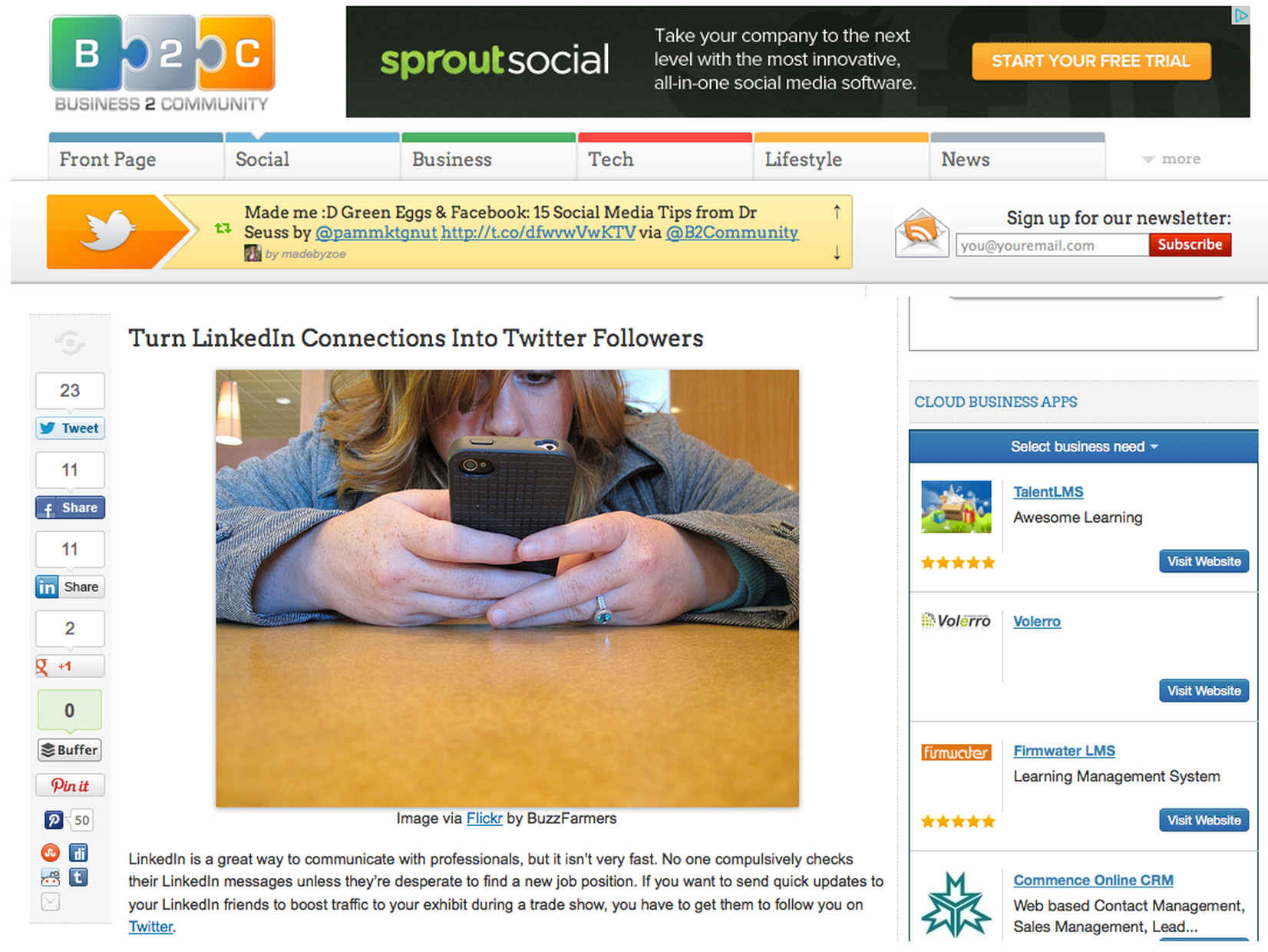This screenshot has height=952, width=1268.
Task: Show previous tweet with up arrow
Action: pos(837,212)
